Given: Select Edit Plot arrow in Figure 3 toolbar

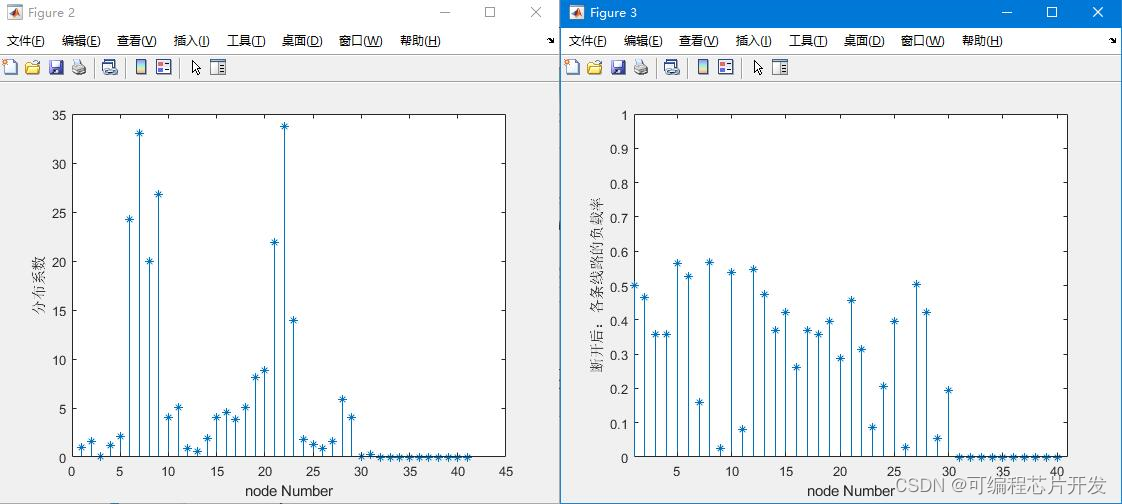Looking at the screenshot, I should pyautogui.click(x=758, y=67).
